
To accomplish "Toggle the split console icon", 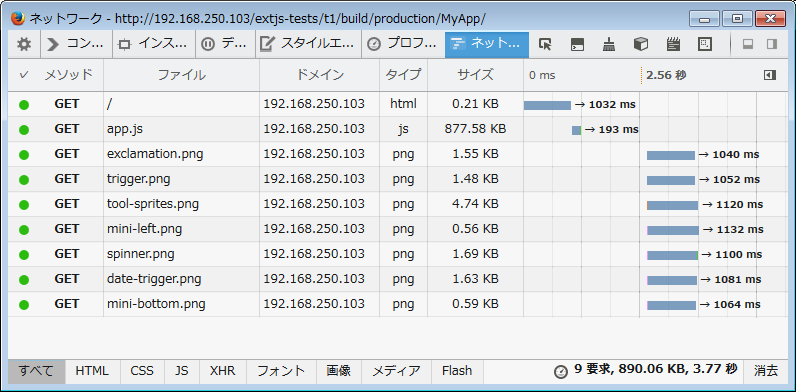I will click(577, 45).
